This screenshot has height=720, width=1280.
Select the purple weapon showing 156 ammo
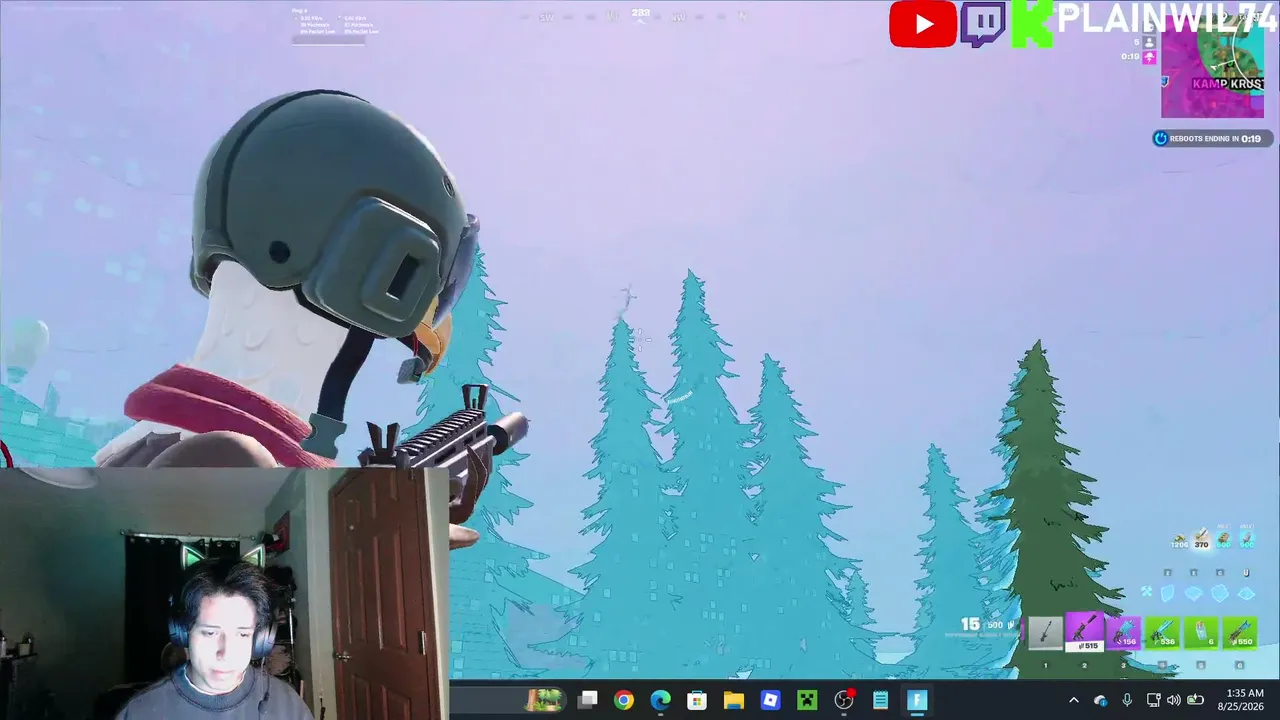pos(1123,632)
